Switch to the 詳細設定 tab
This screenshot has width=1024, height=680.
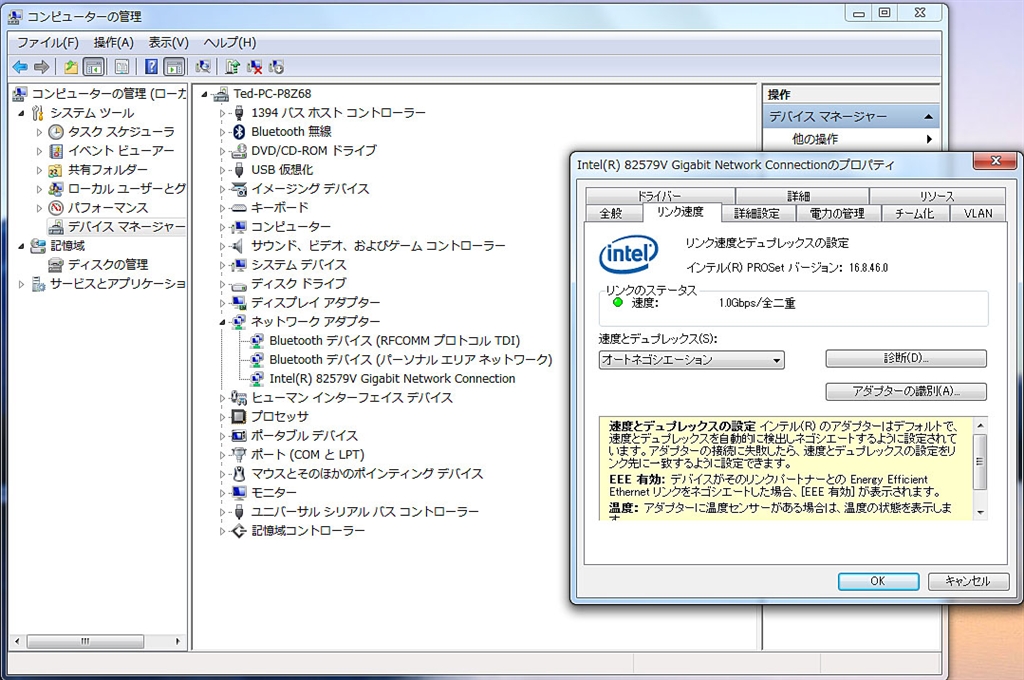pos(758,213)
